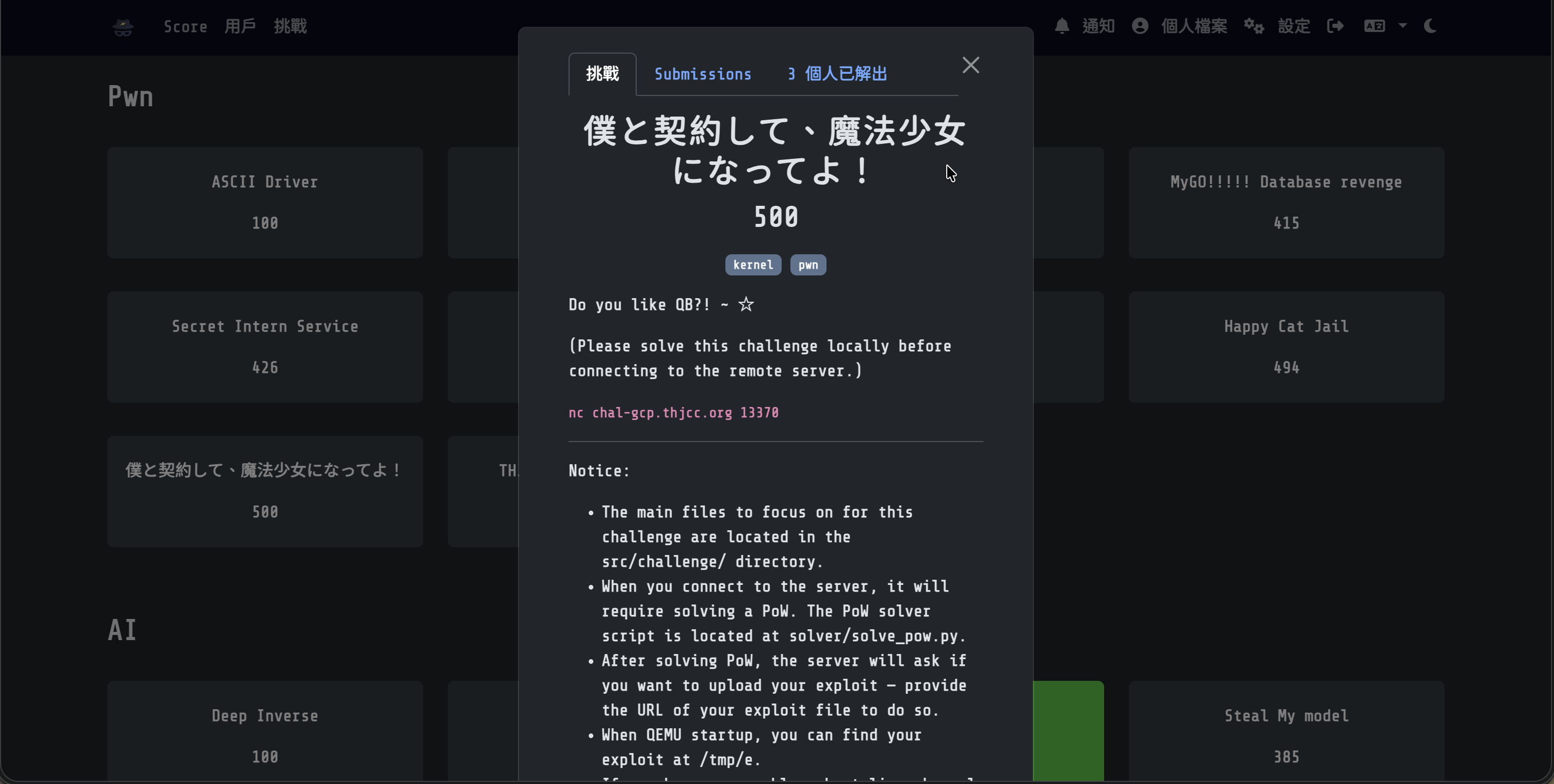
Task: Click the site logo hat icon
Action: coord(123,27)
